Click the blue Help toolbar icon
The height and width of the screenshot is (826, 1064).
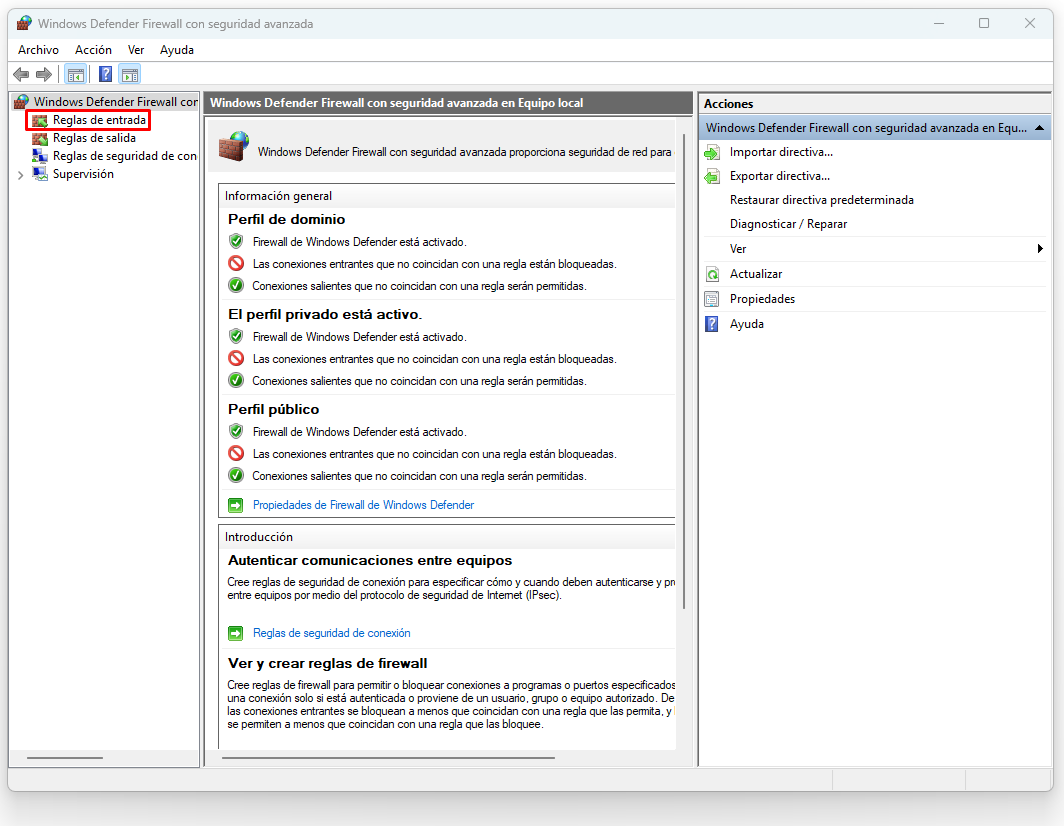pos(105,74)
